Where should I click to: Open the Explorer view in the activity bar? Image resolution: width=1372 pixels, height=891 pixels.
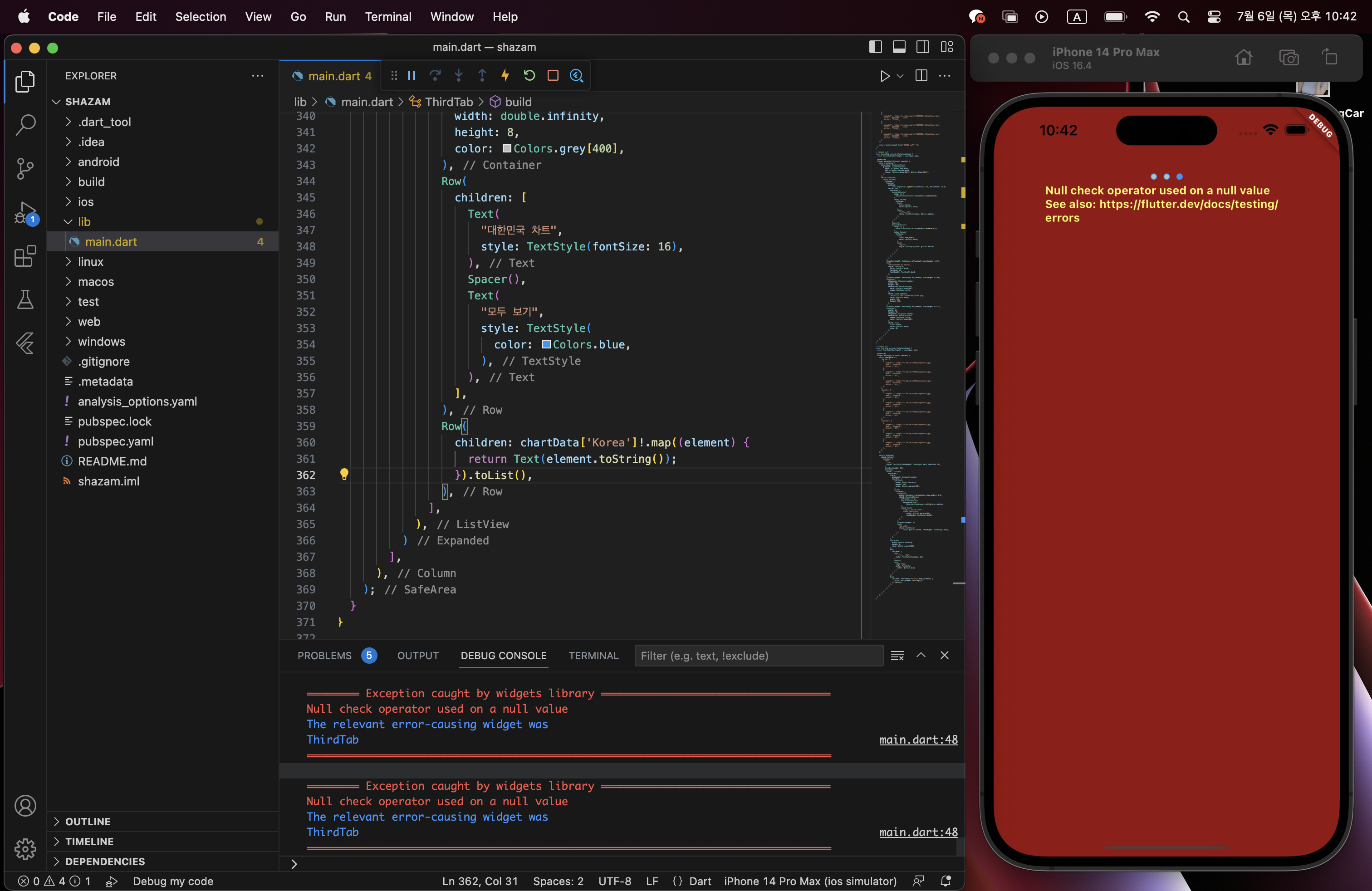[x=25, y=81]
